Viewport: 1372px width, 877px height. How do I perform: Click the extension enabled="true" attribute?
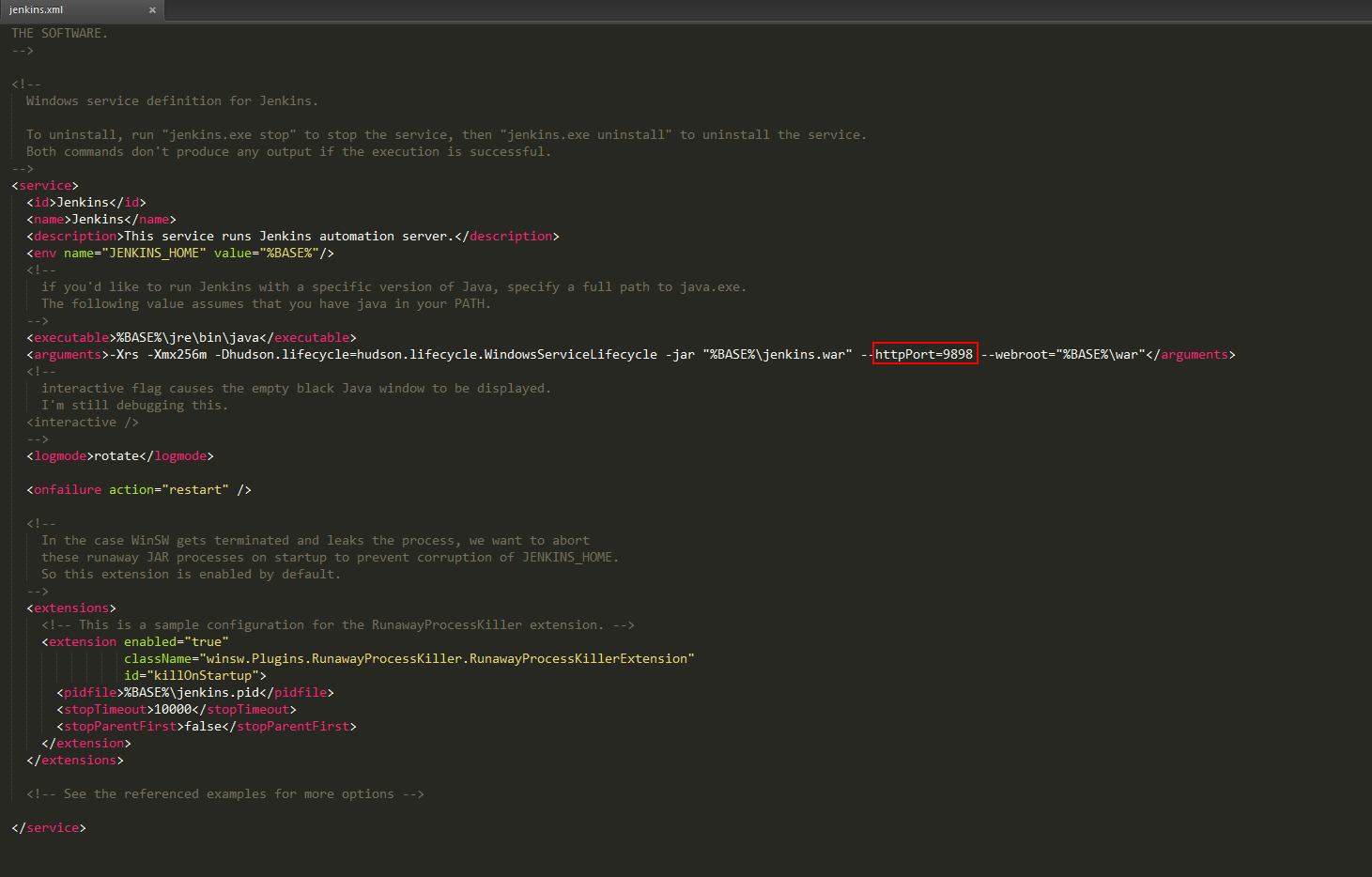(177, 641)
